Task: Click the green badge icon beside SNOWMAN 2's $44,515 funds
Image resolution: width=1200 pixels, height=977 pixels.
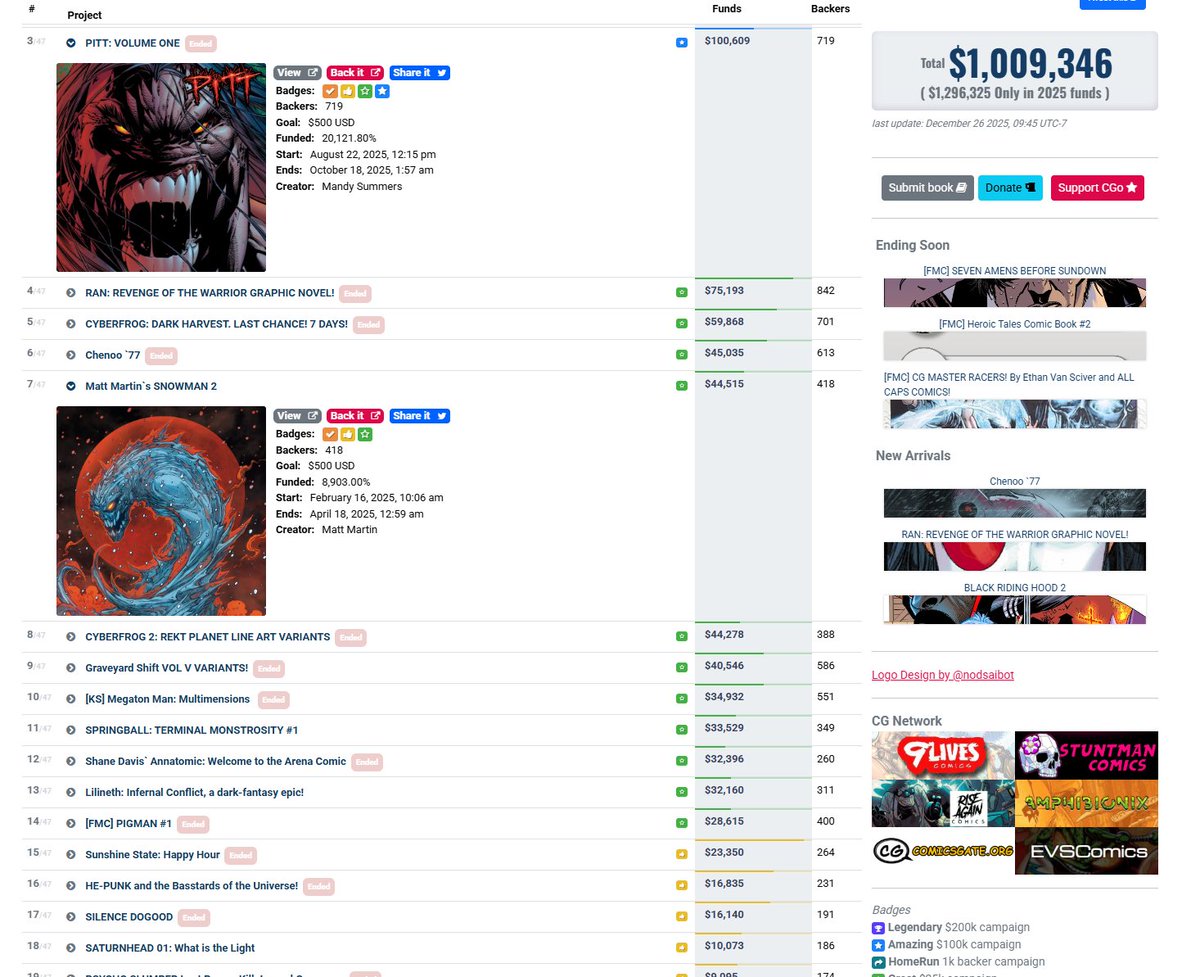Action: (x=682, y=386)
